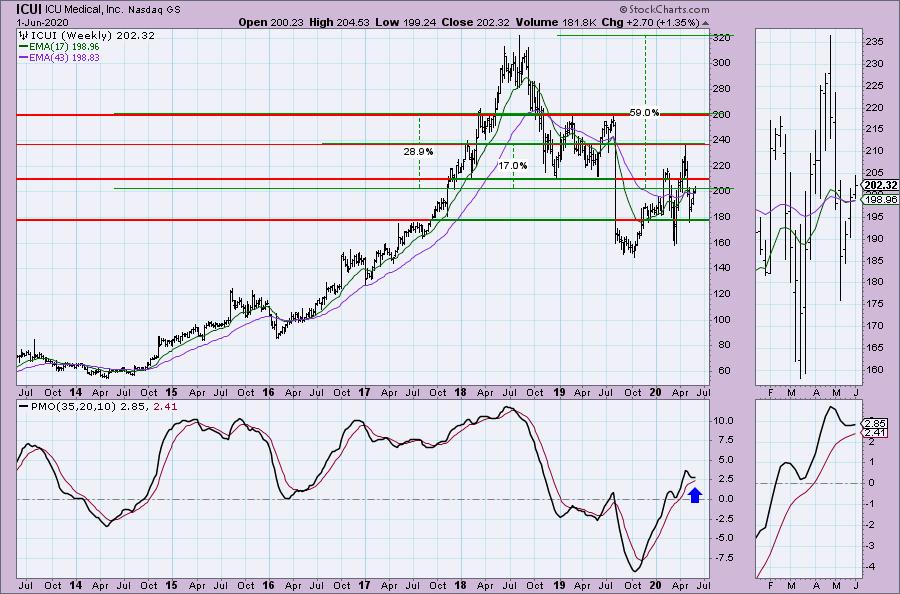Click the ICUI ticker symbol in header
This screenshot has height=594, width=900.
29,9
